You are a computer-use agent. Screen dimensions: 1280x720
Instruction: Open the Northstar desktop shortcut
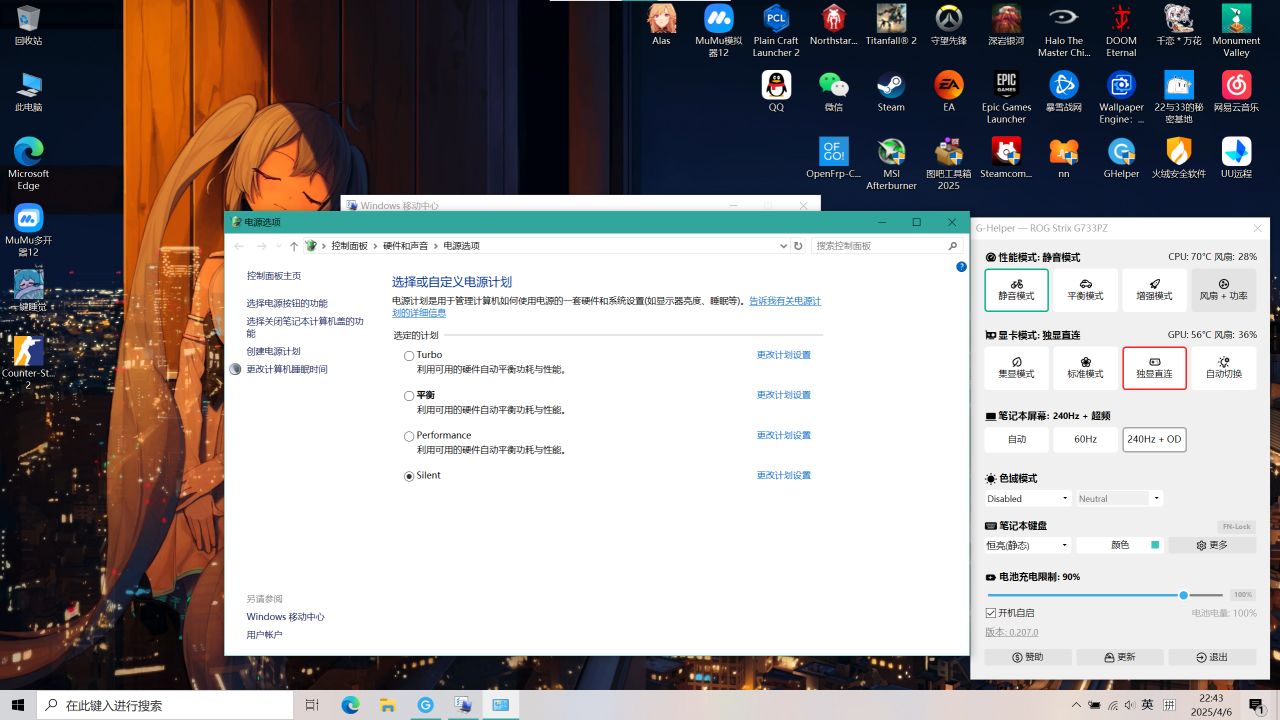(x=833, y=25)
